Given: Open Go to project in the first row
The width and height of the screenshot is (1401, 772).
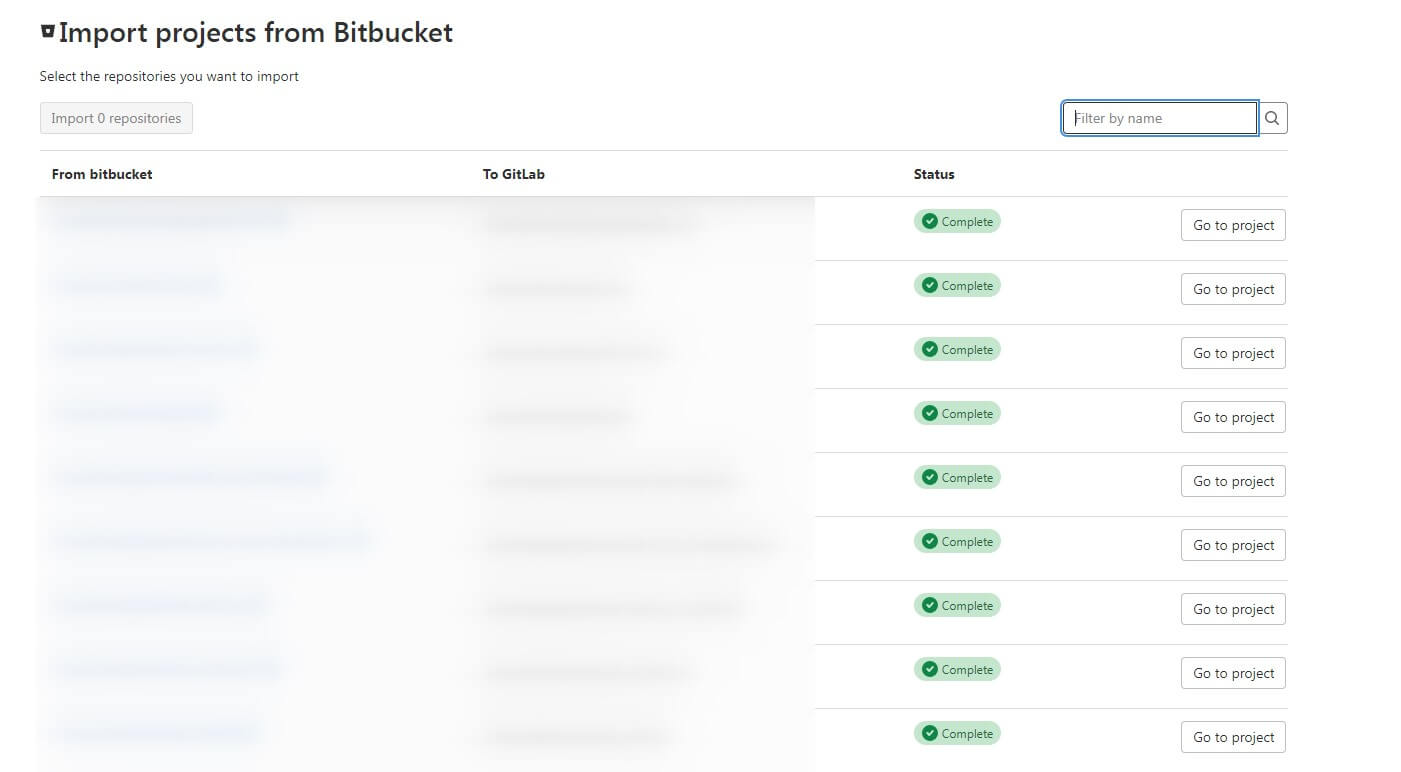Looking at the screenshot, I should (1233, 225).
